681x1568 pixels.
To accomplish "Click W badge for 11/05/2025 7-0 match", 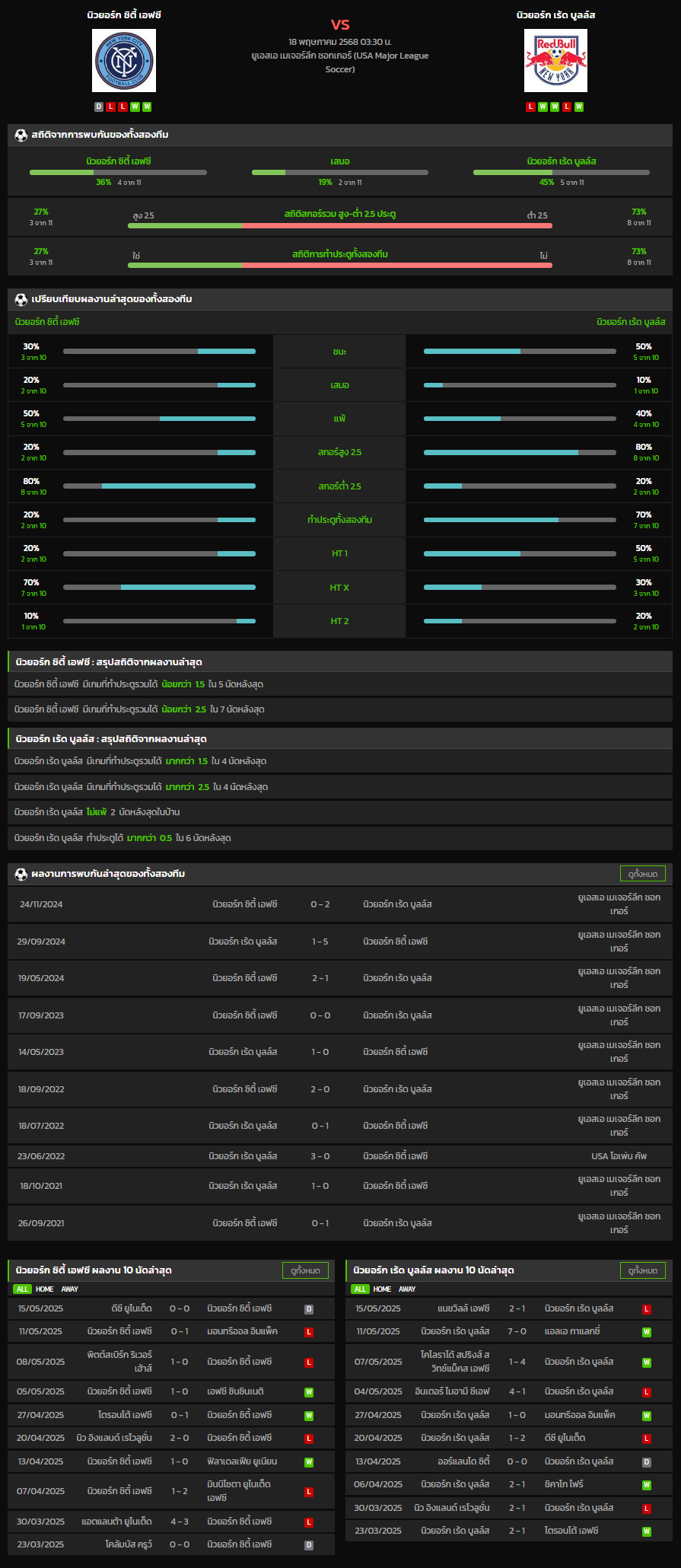I will (x=647, y=1332).
